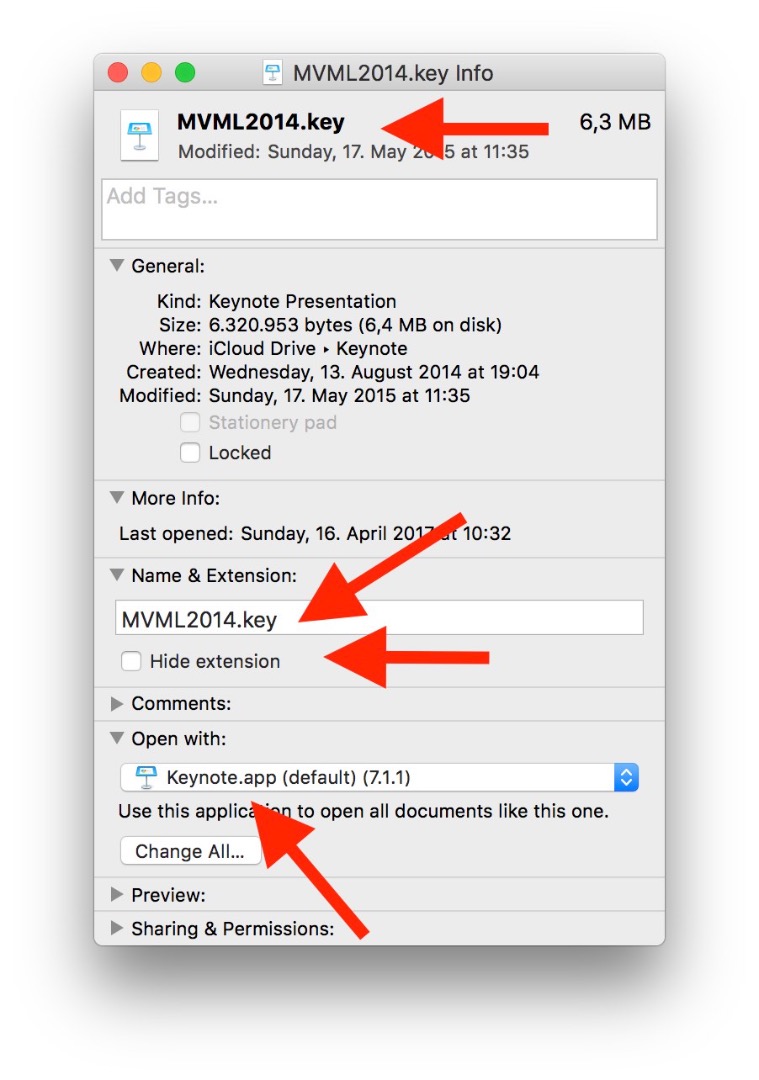Click the MVML2014.key name text field

pyautogui.click(x=379, y=619)
